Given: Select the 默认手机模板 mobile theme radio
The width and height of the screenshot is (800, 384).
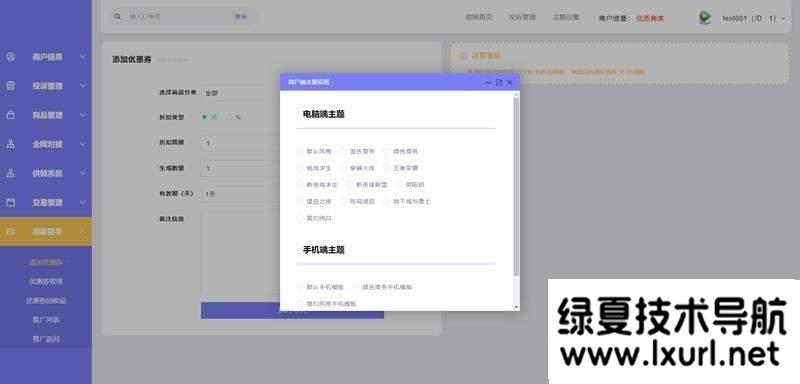Looking at the screenshot, I should (x=300, y=287).
